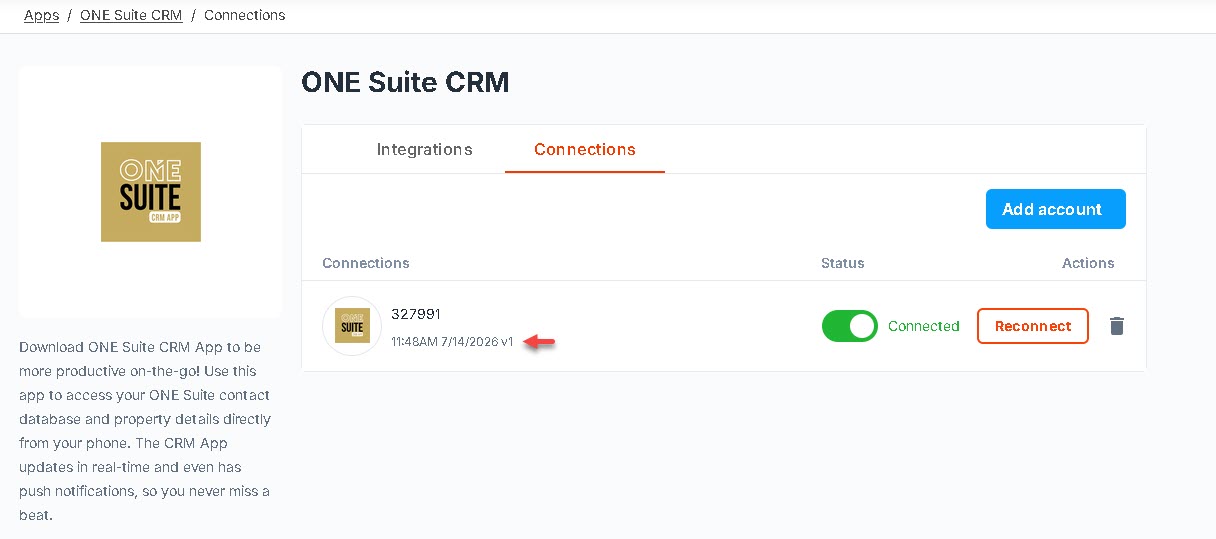
Task: Click the 11:48AM 7/14/2026 v1 timestamp
Action: point(452,342)
